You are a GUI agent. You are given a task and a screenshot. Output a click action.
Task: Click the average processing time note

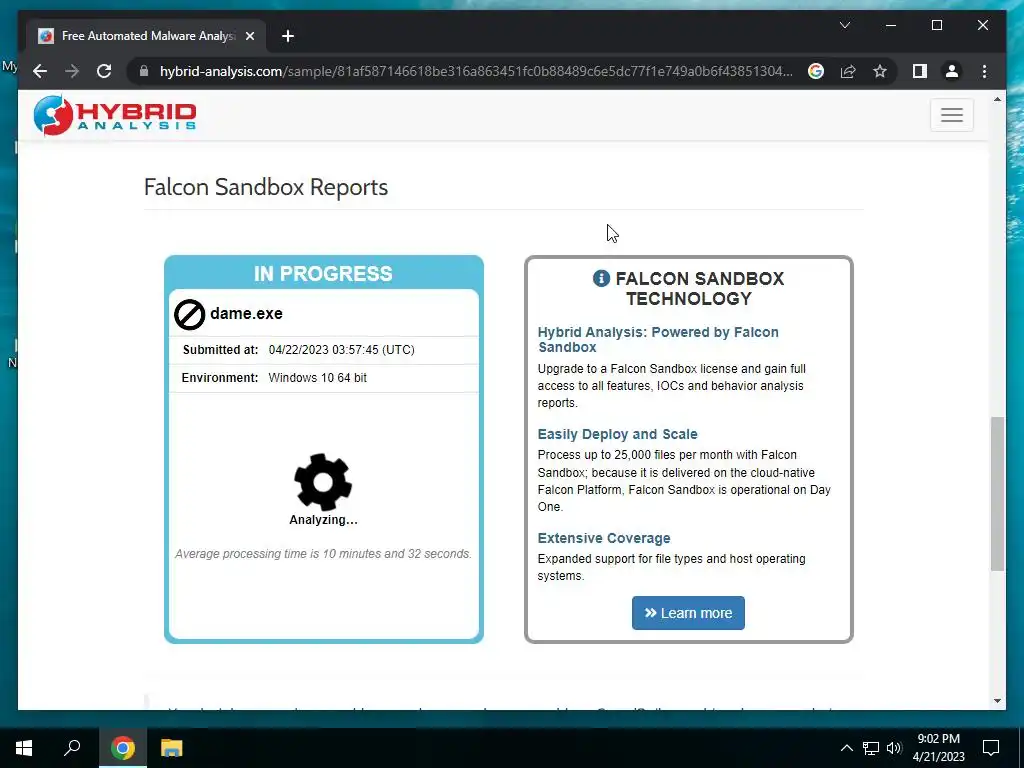pyautogui.click(x=323, y=554)
